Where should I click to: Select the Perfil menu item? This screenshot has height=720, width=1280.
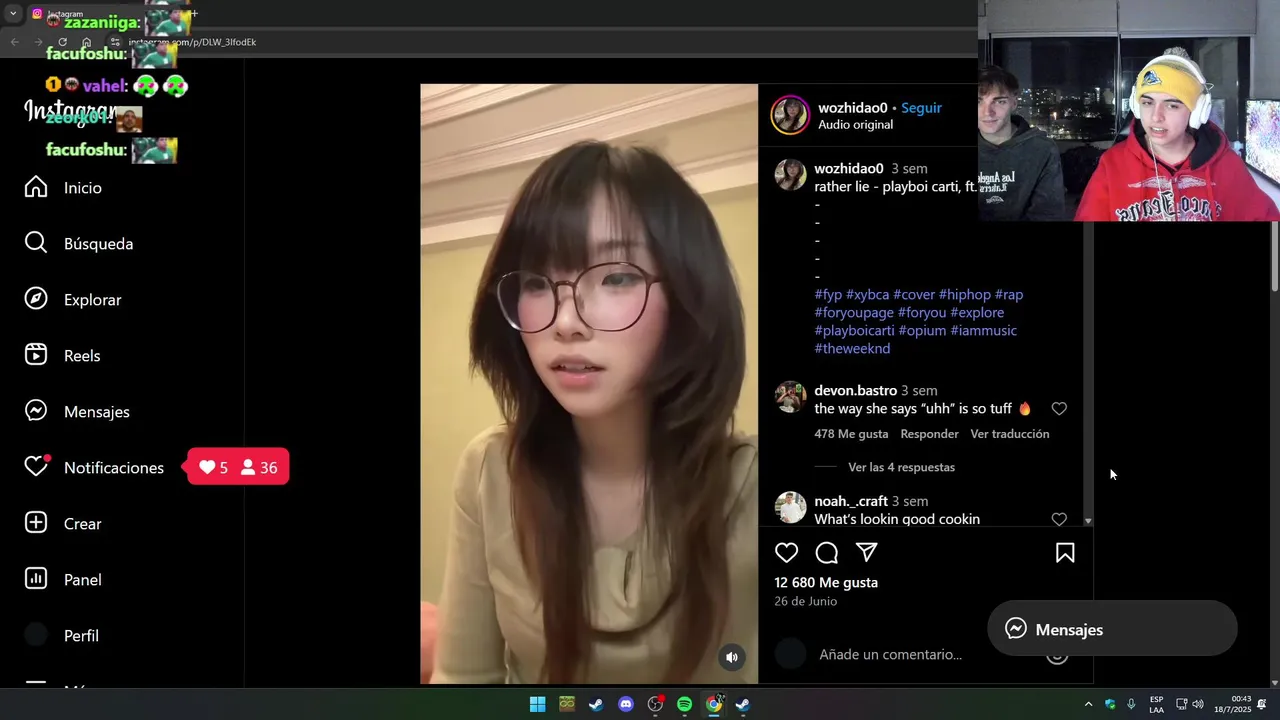81,635
